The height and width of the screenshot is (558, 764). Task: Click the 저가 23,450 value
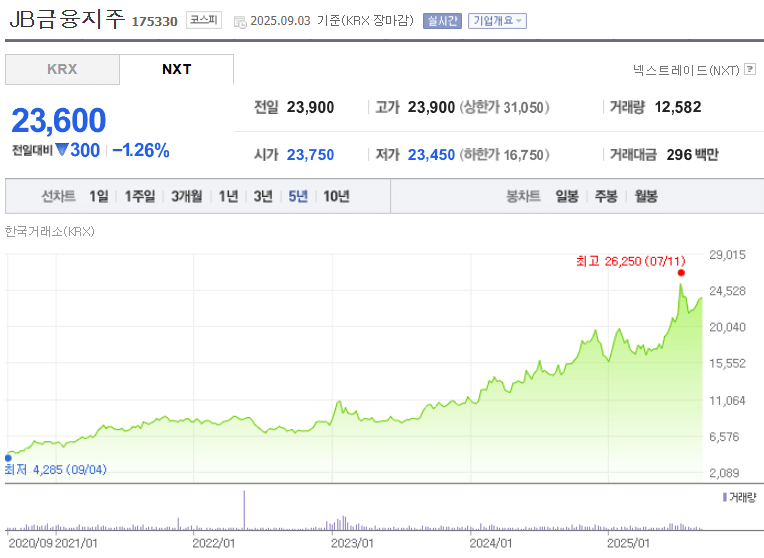(x=431, y=155)
